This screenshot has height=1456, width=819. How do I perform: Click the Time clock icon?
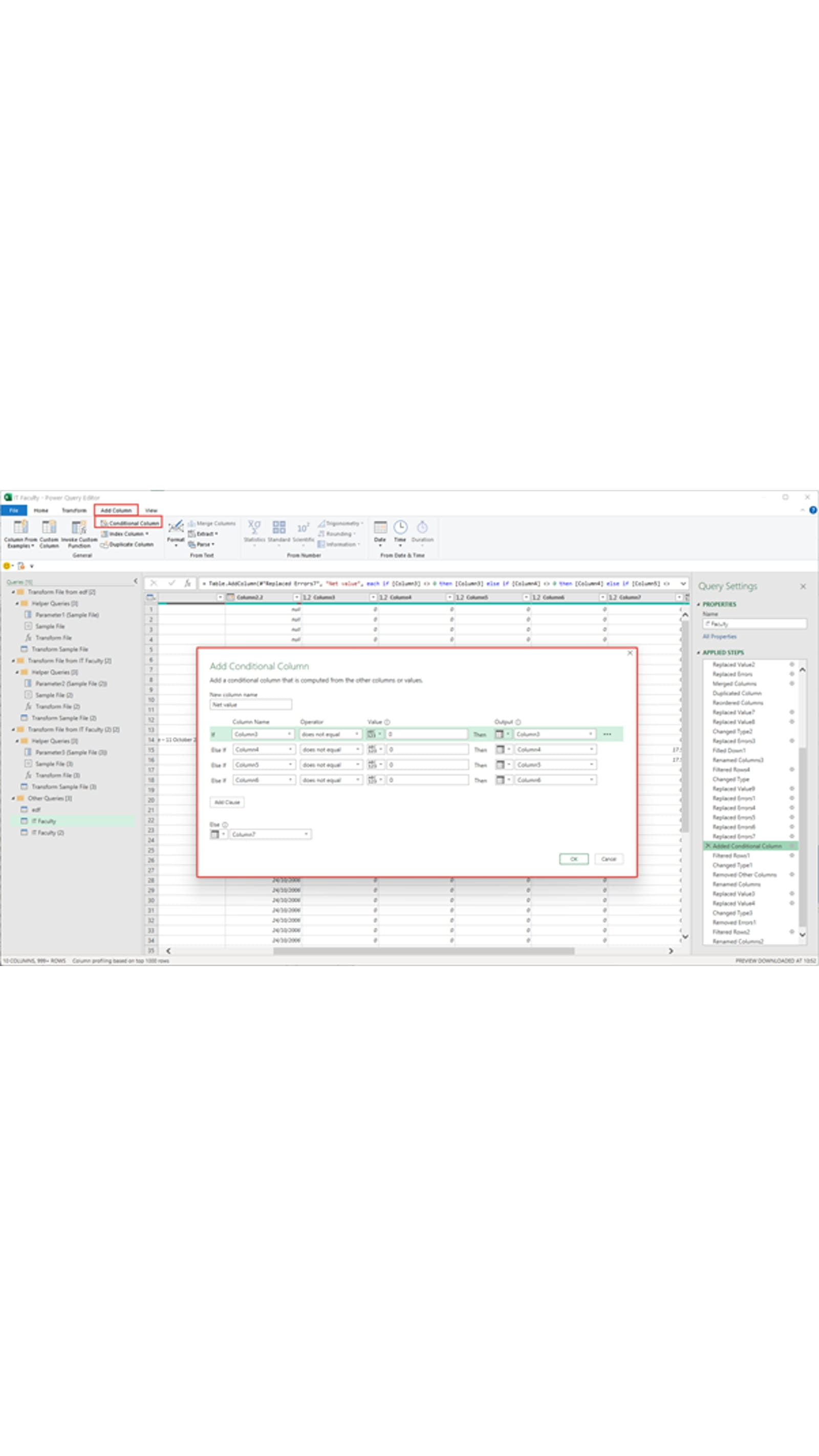pos(400,527)
